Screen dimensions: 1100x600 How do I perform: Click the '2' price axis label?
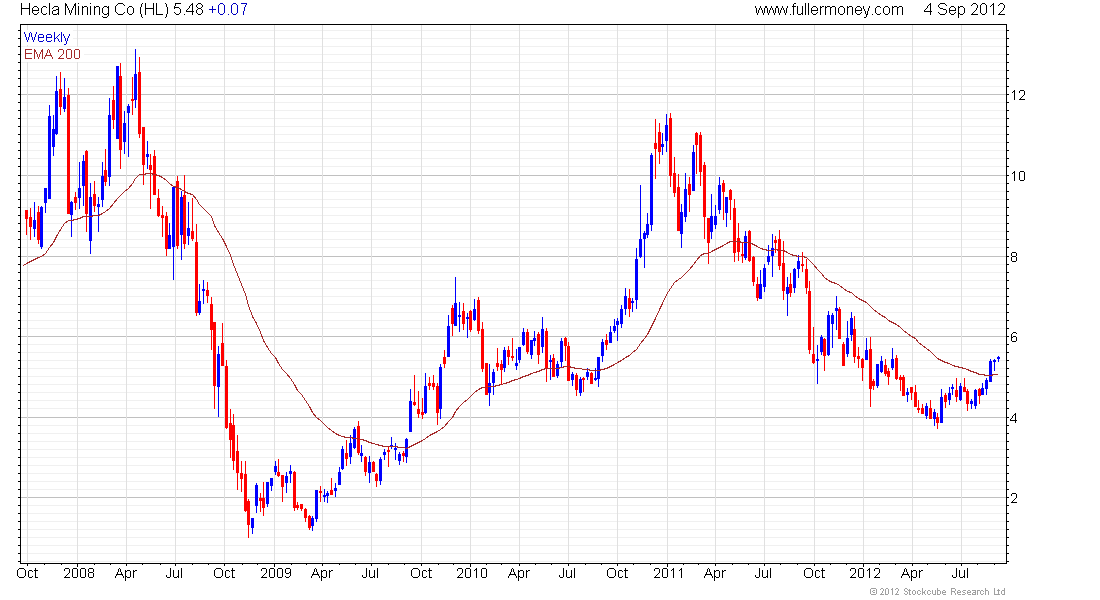[1014, 498]
